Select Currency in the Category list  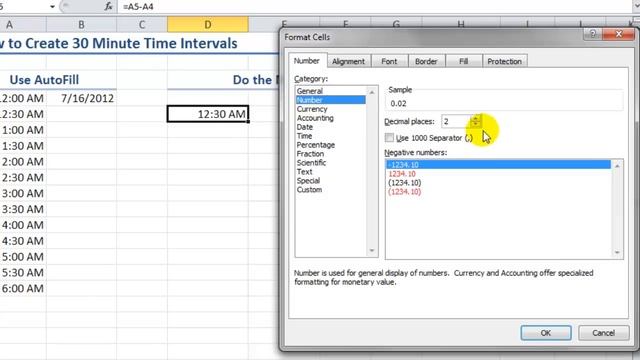coord(331,109)
